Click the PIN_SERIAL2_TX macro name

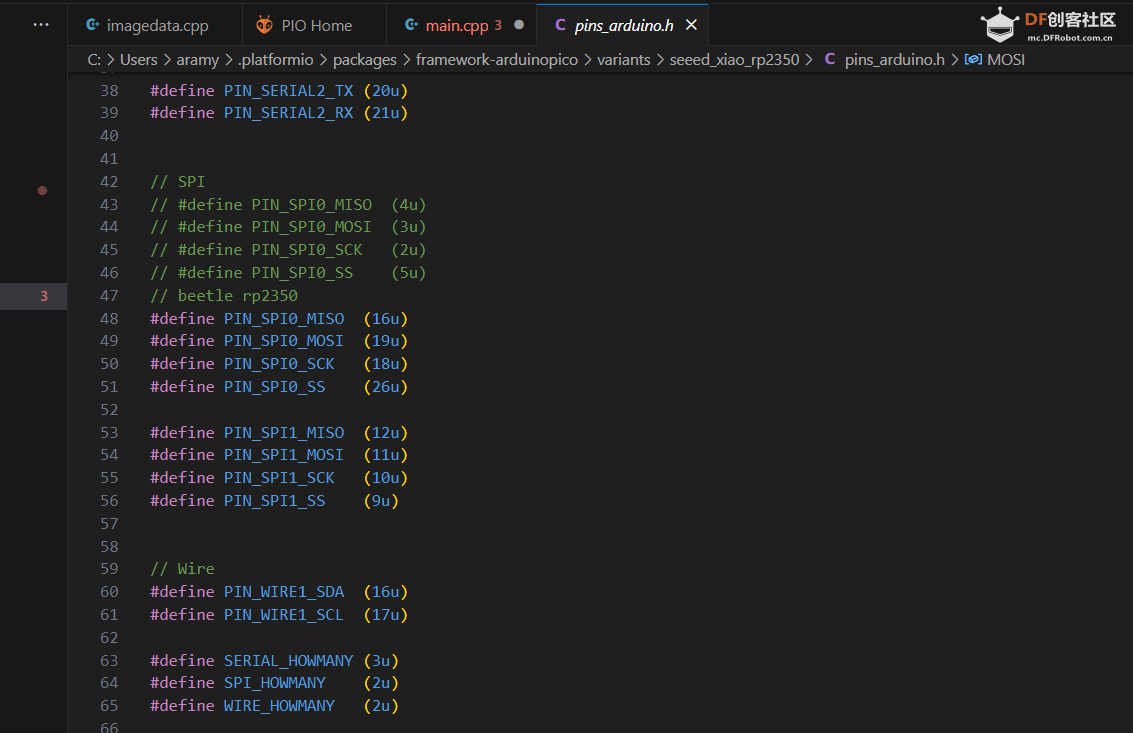pos(288,91)
